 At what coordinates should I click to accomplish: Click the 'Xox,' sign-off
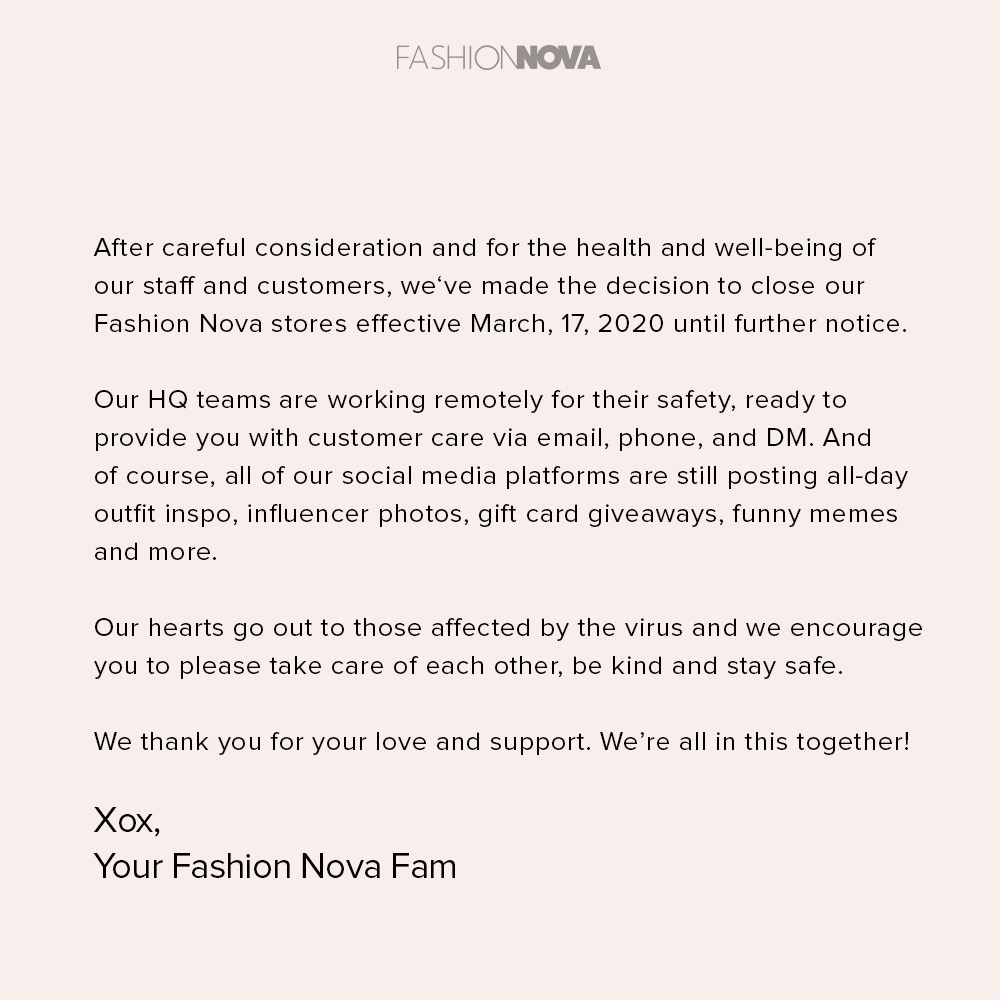coord(127,820)
